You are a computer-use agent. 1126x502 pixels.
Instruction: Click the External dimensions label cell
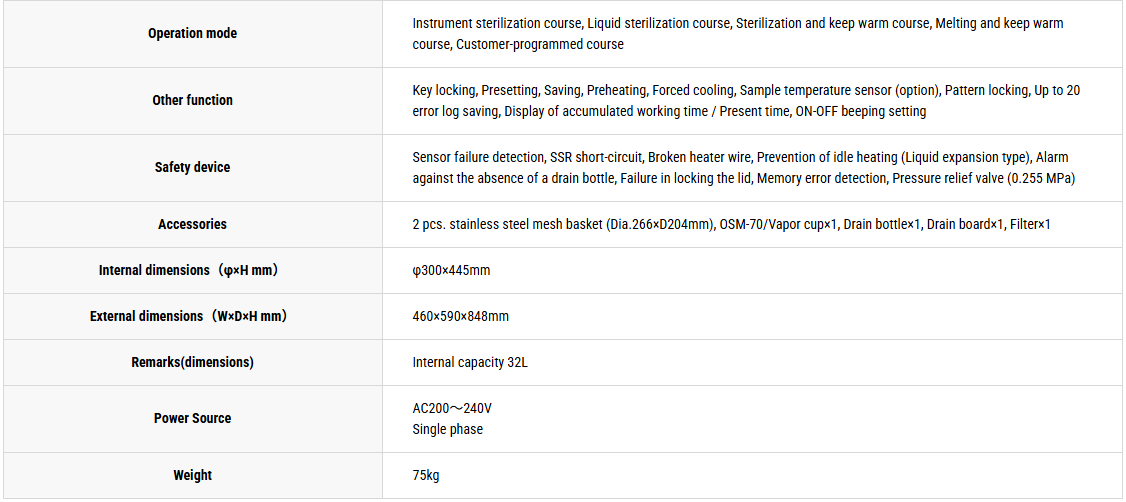tap(192, 316)
